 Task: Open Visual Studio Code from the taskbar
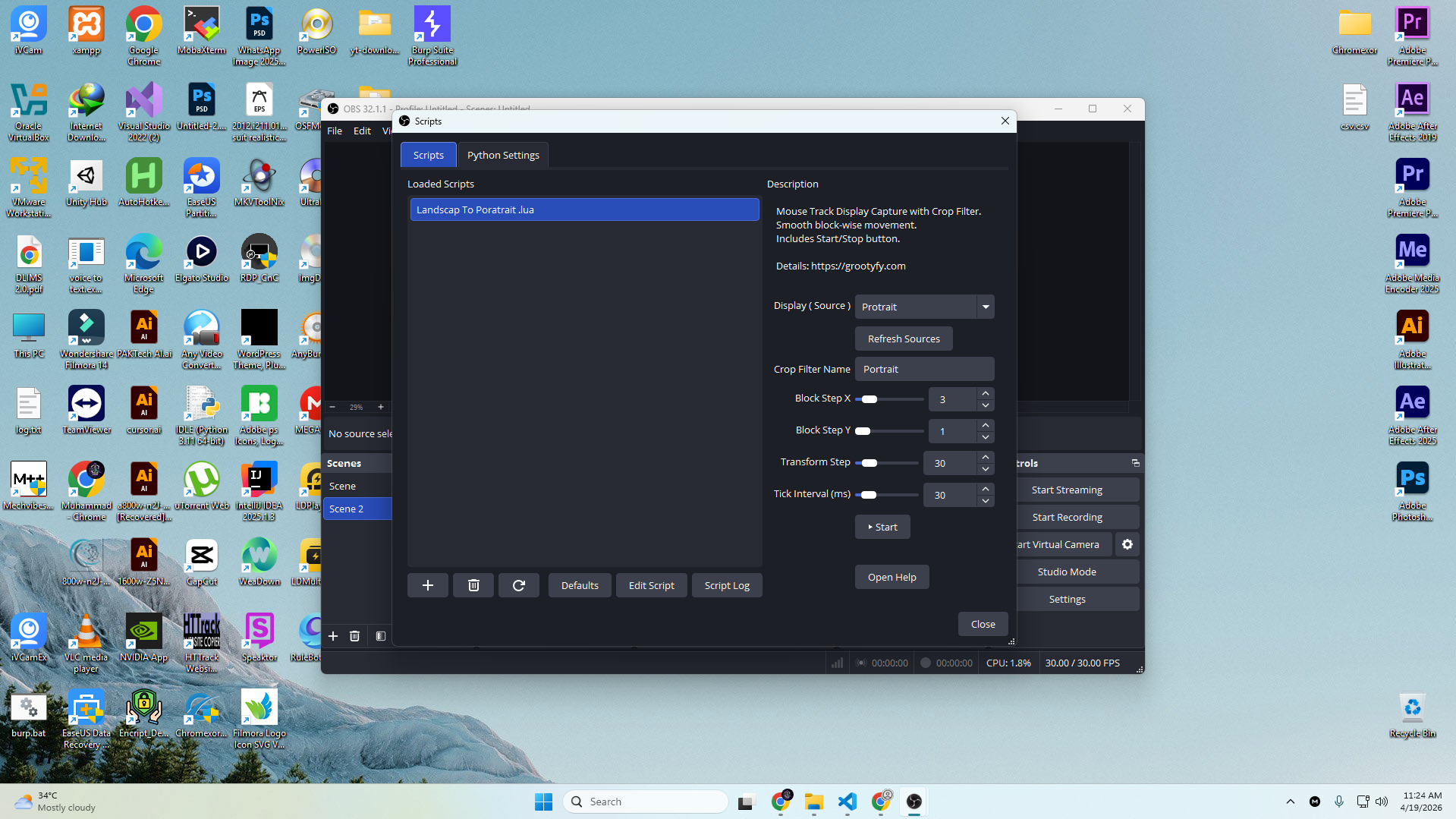pos(847,802)
